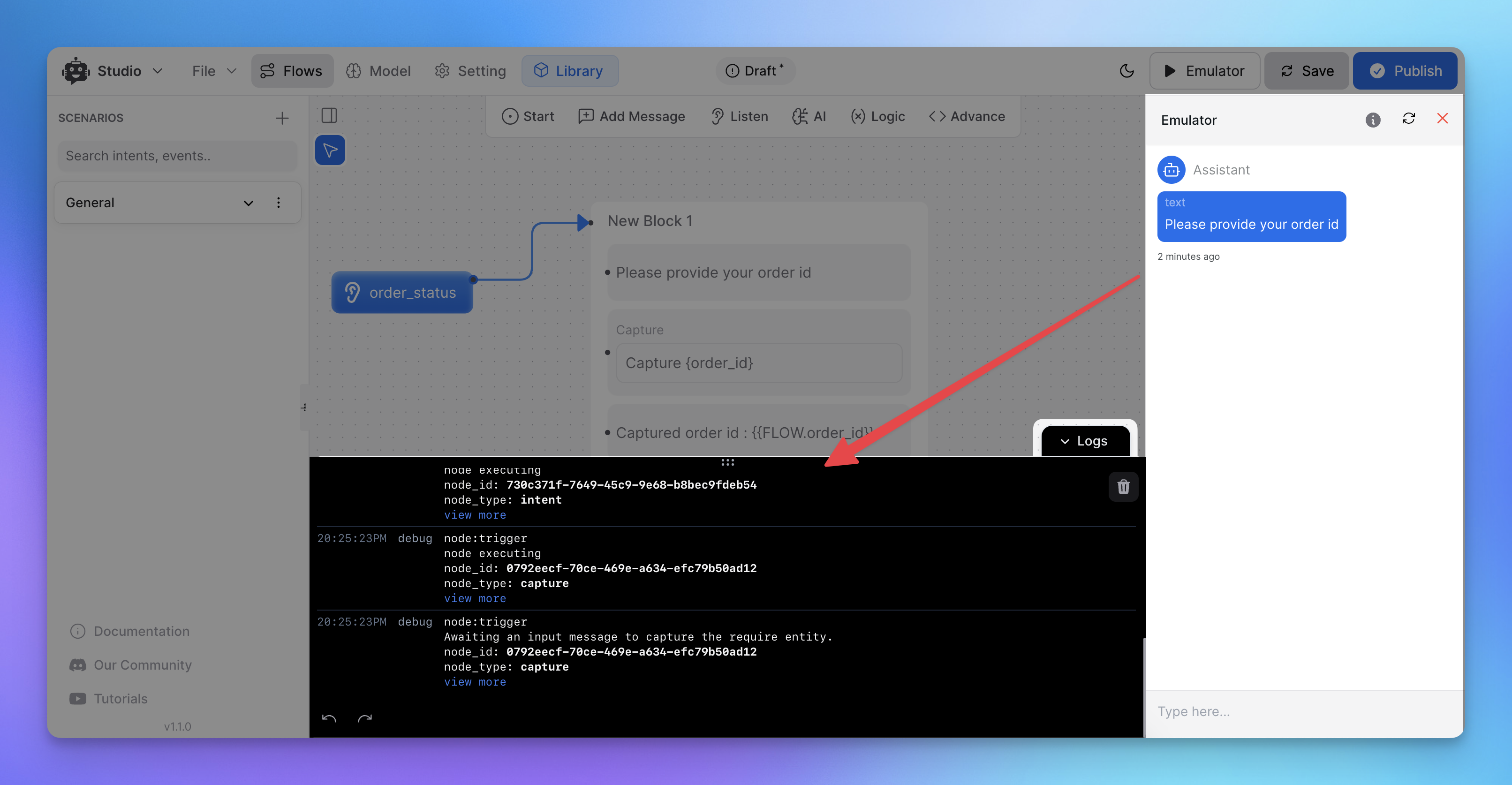Restart the emulator with refresh icon
Image resolution: width=1512 pixels, height=785 pixels.
tap(1408, 119)
